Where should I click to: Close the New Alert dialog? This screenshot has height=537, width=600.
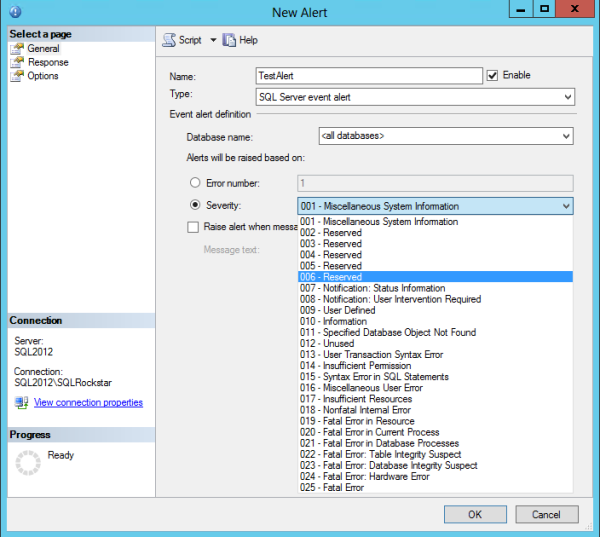pyautogui.click(x=574, y=9)
